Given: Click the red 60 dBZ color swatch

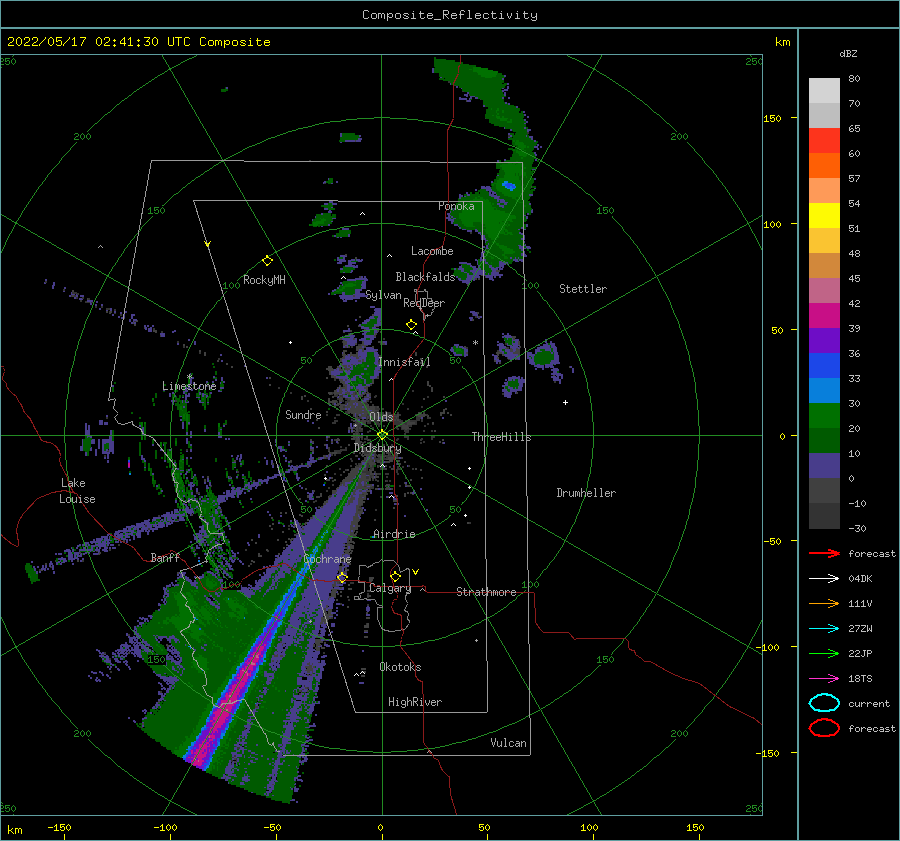Looking at the screenshot, I should tap(824, 141).
